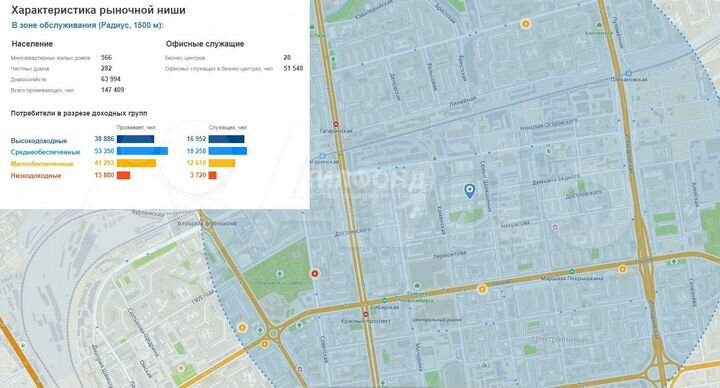This screenshot has height=388, width=720.
Task: Click the Советская street label
Action: 324,350
